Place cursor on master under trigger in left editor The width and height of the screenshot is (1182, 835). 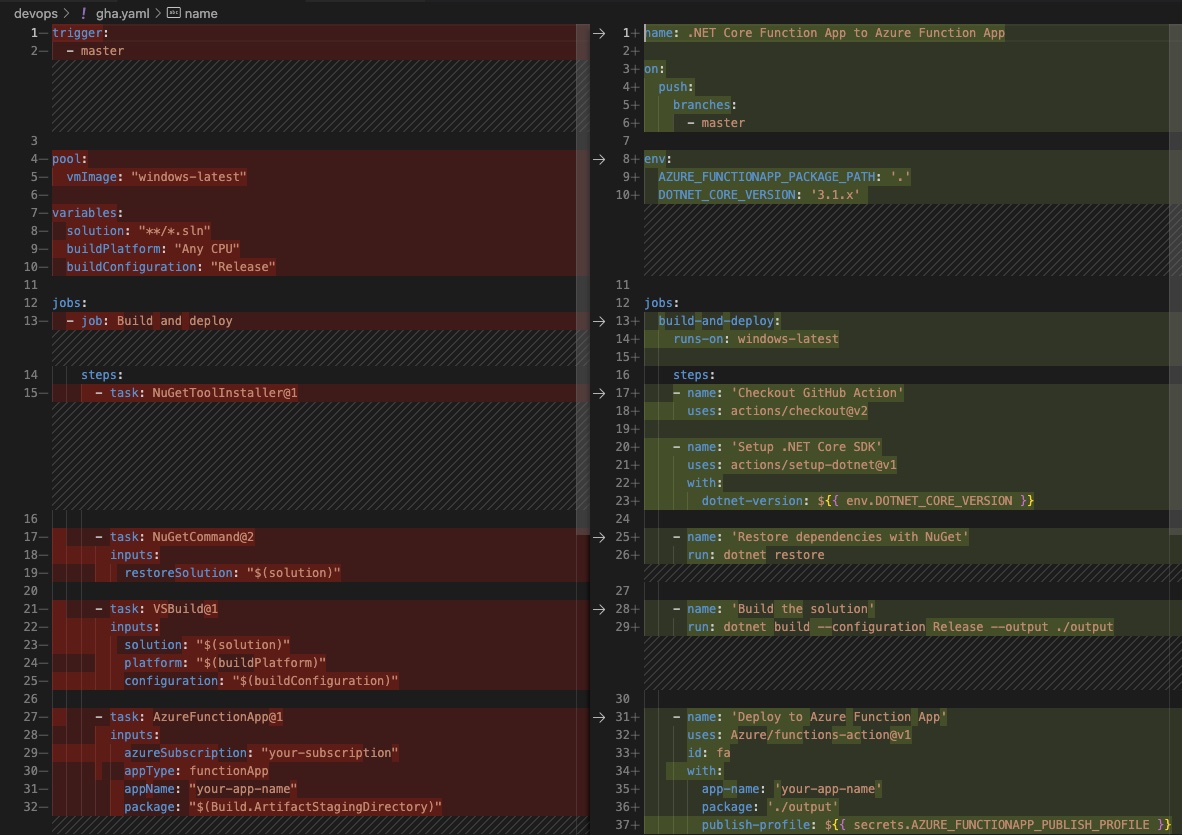coord(101,50)
